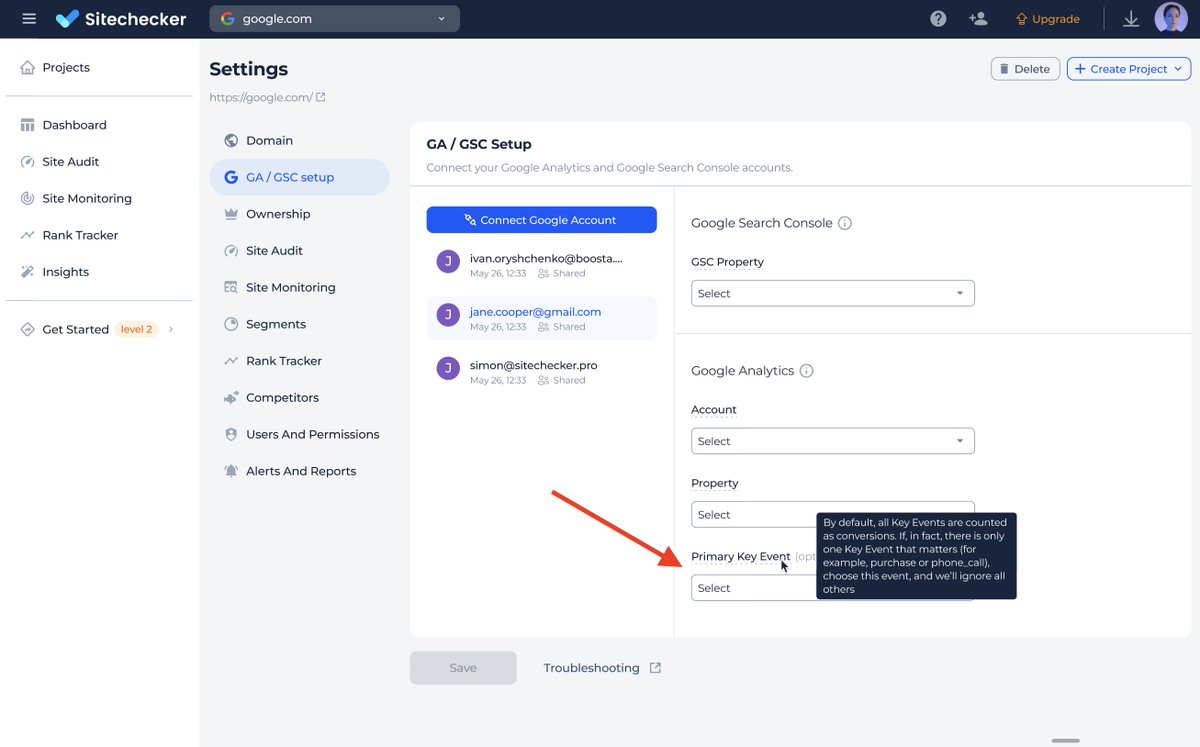Click the Projects home icon

[28, 67]
